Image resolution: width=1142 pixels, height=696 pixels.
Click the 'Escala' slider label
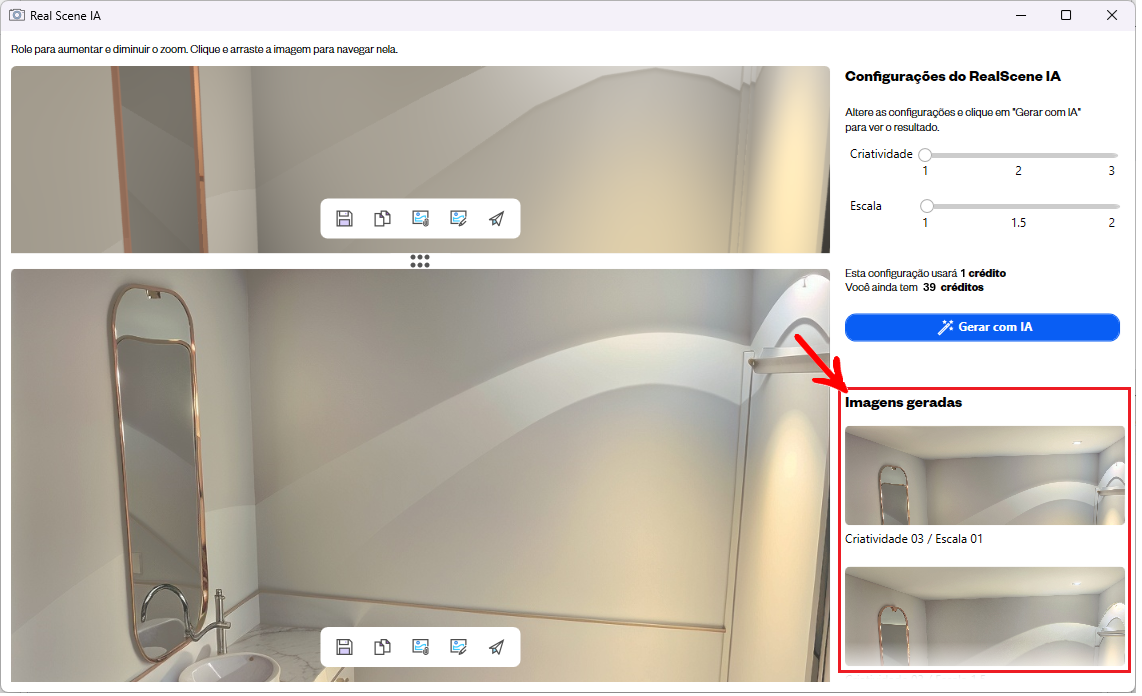tap(866, 206)
